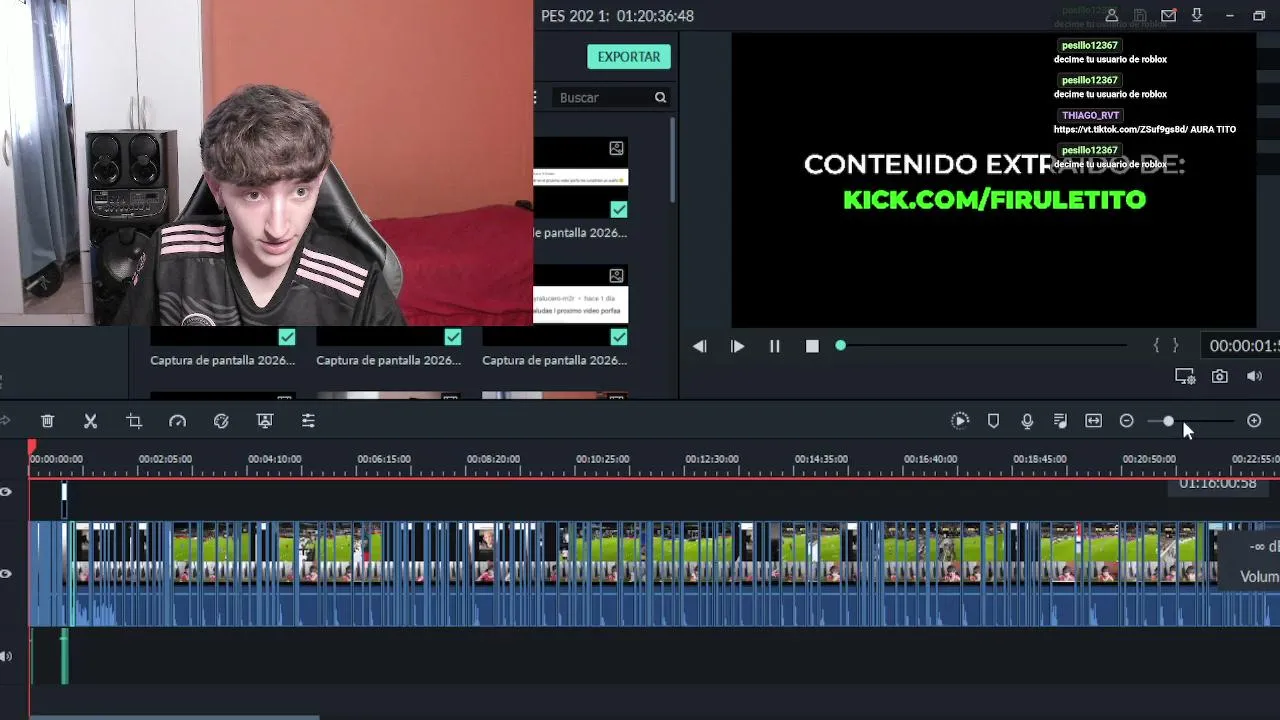Open the edit adjustments sliders icon
Image resolution: width=1280 pixels, height=720 pixels.
point(308,421)
